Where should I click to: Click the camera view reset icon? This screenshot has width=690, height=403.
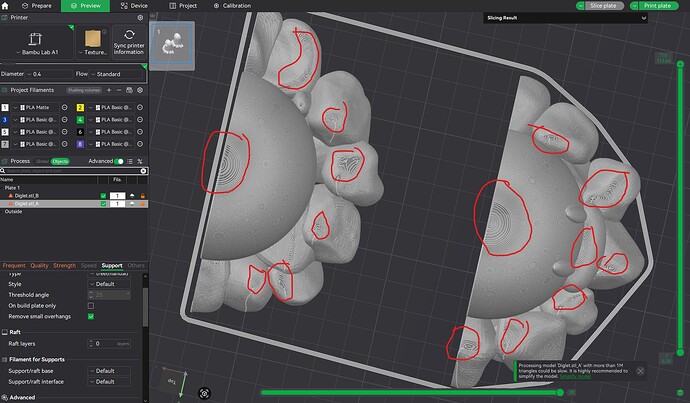pos(204,393)
